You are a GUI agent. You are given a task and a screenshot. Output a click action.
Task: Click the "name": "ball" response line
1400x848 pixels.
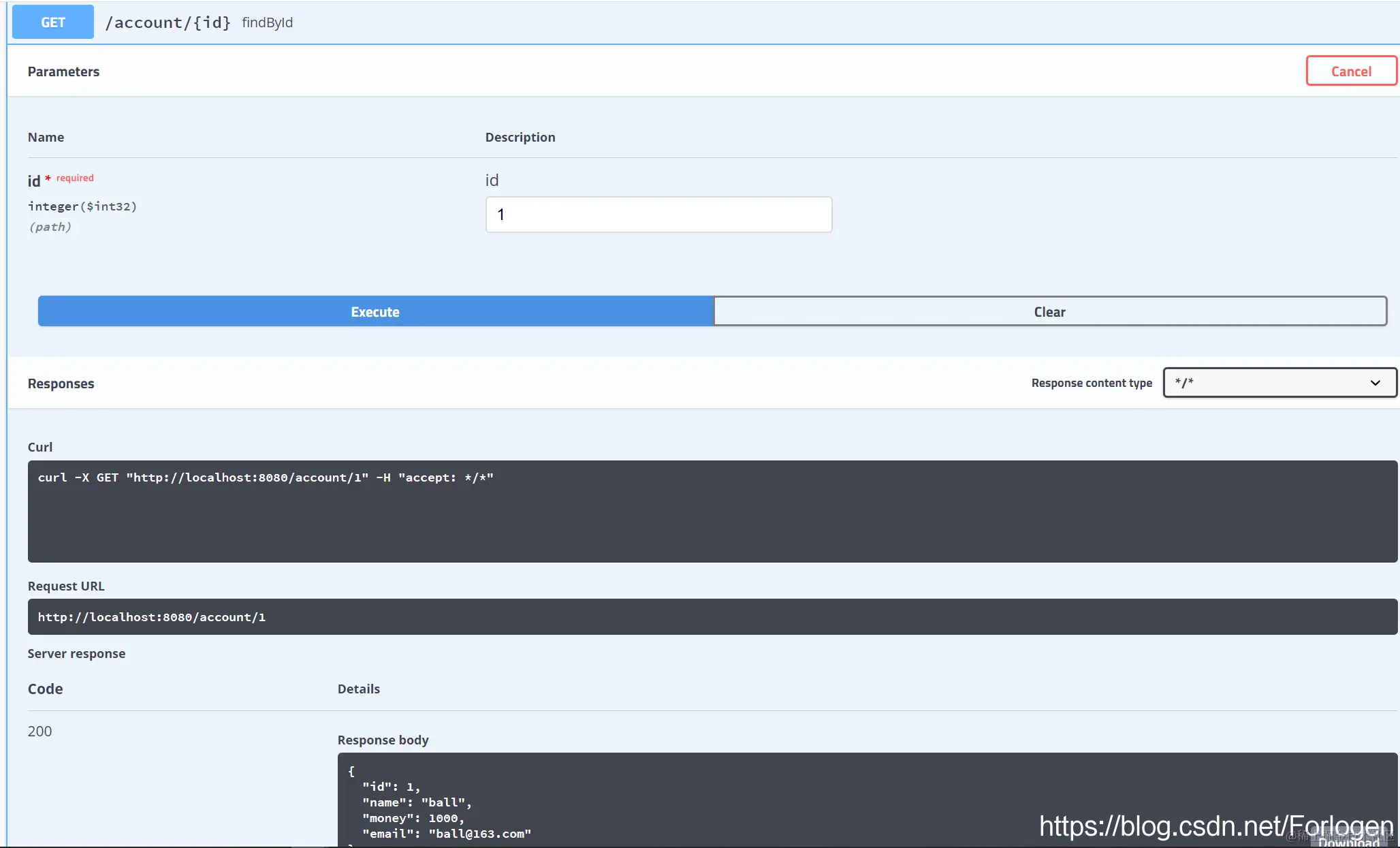(x=417, y=802)
